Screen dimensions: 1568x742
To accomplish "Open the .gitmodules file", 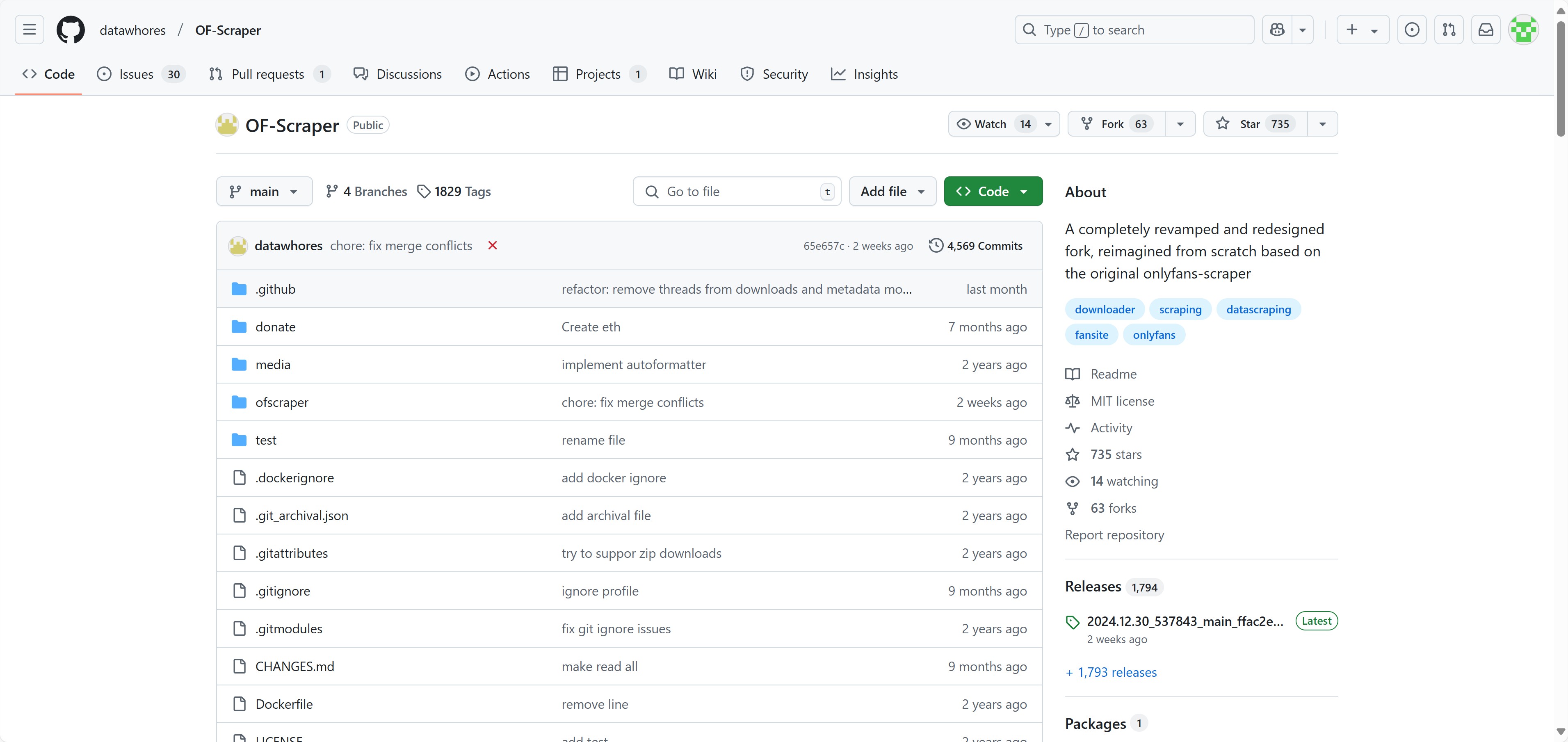I will click(x=289, y=629).
